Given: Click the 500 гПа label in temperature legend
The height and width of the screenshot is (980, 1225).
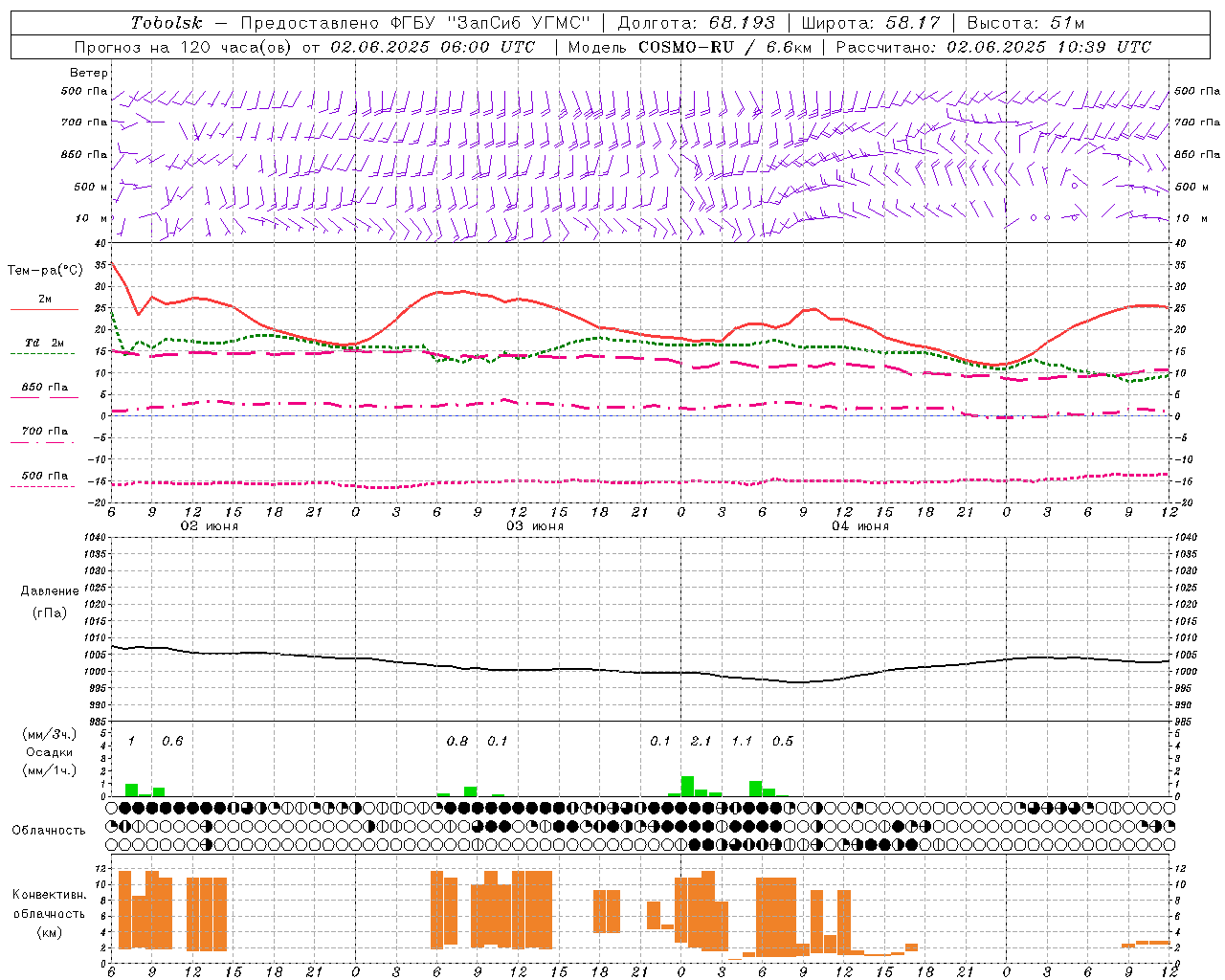Looking at the screenshot, I should click(45, 476).
